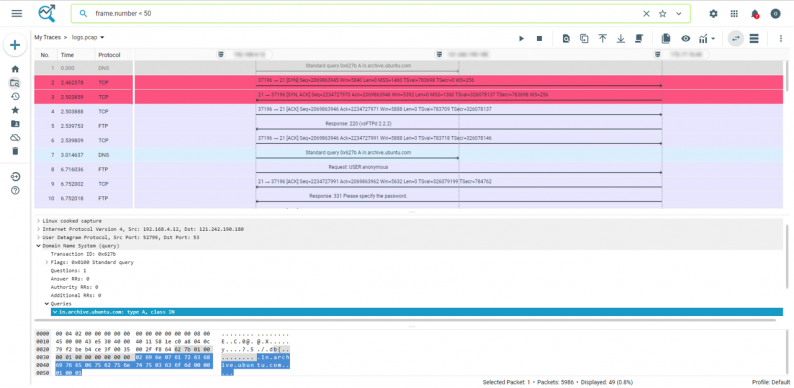Click the middle host endpoint chip
This screenshot has height=388, width=794.
(x=463, y=54)
